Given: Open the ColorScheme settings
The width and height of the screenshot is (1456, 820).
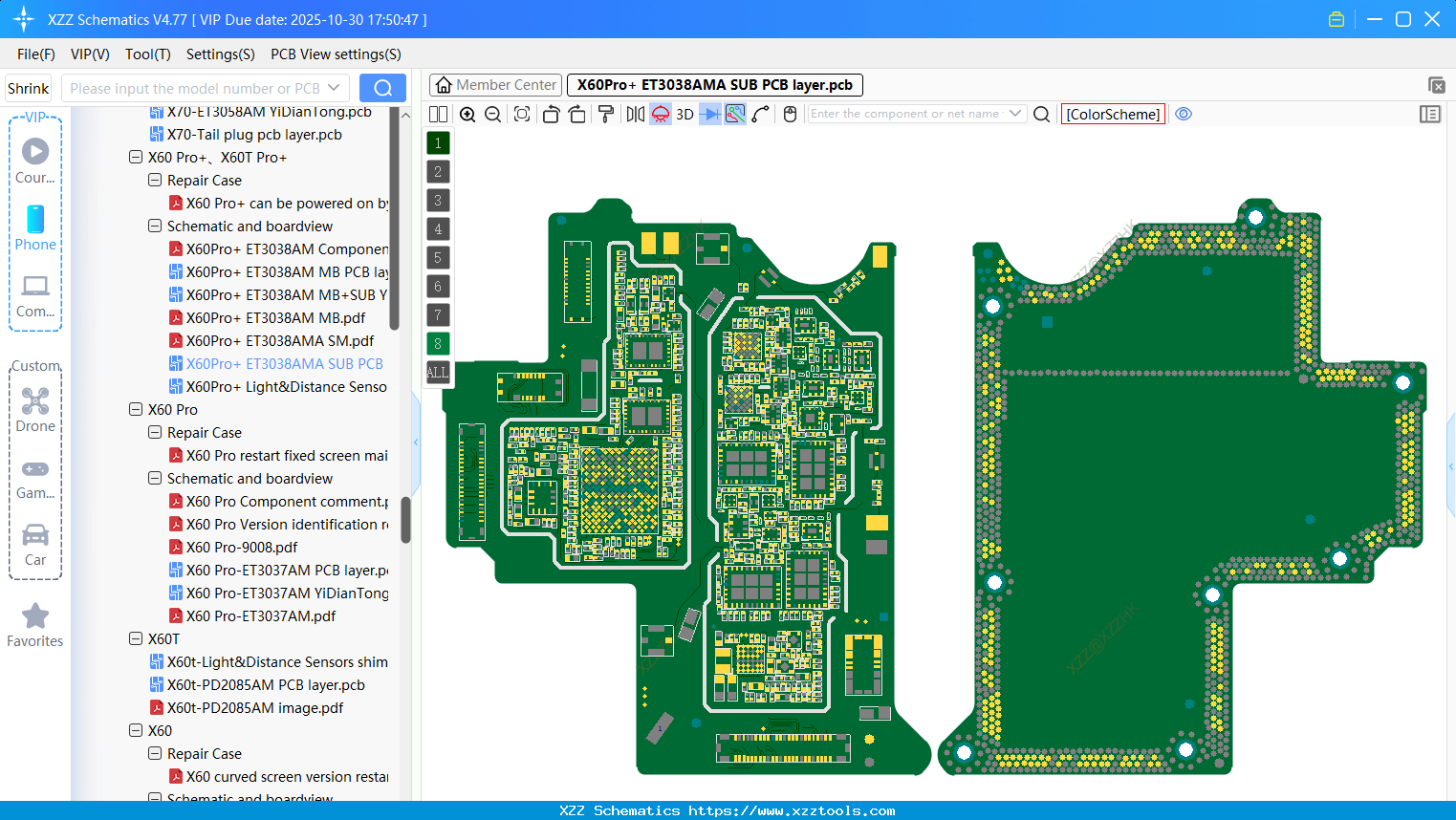Looking at the screenshot, I should (x=1113, y=114).
